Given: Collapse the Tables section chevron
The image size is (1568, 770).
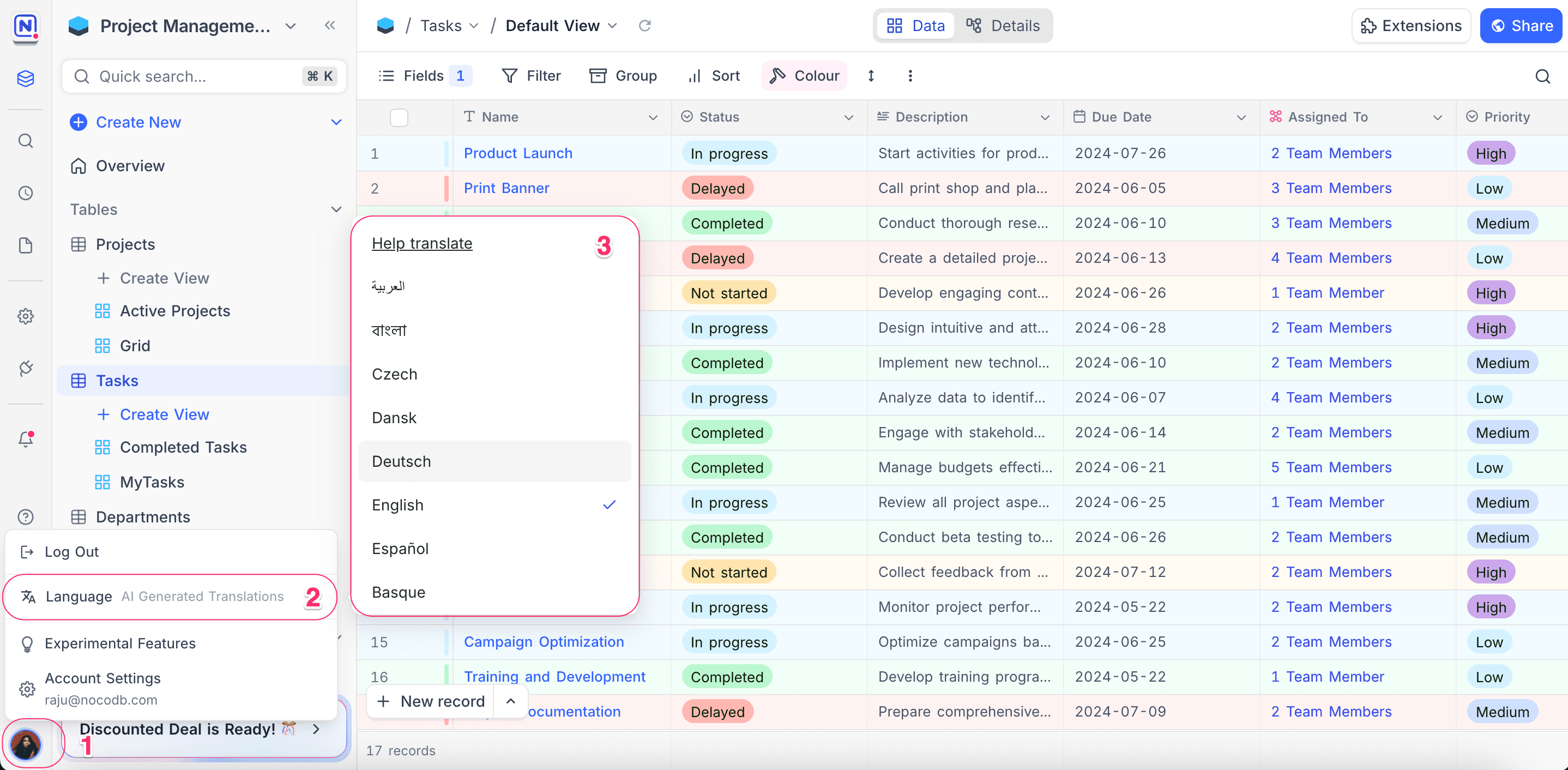Looking at the screenshot, I should 336,209.
